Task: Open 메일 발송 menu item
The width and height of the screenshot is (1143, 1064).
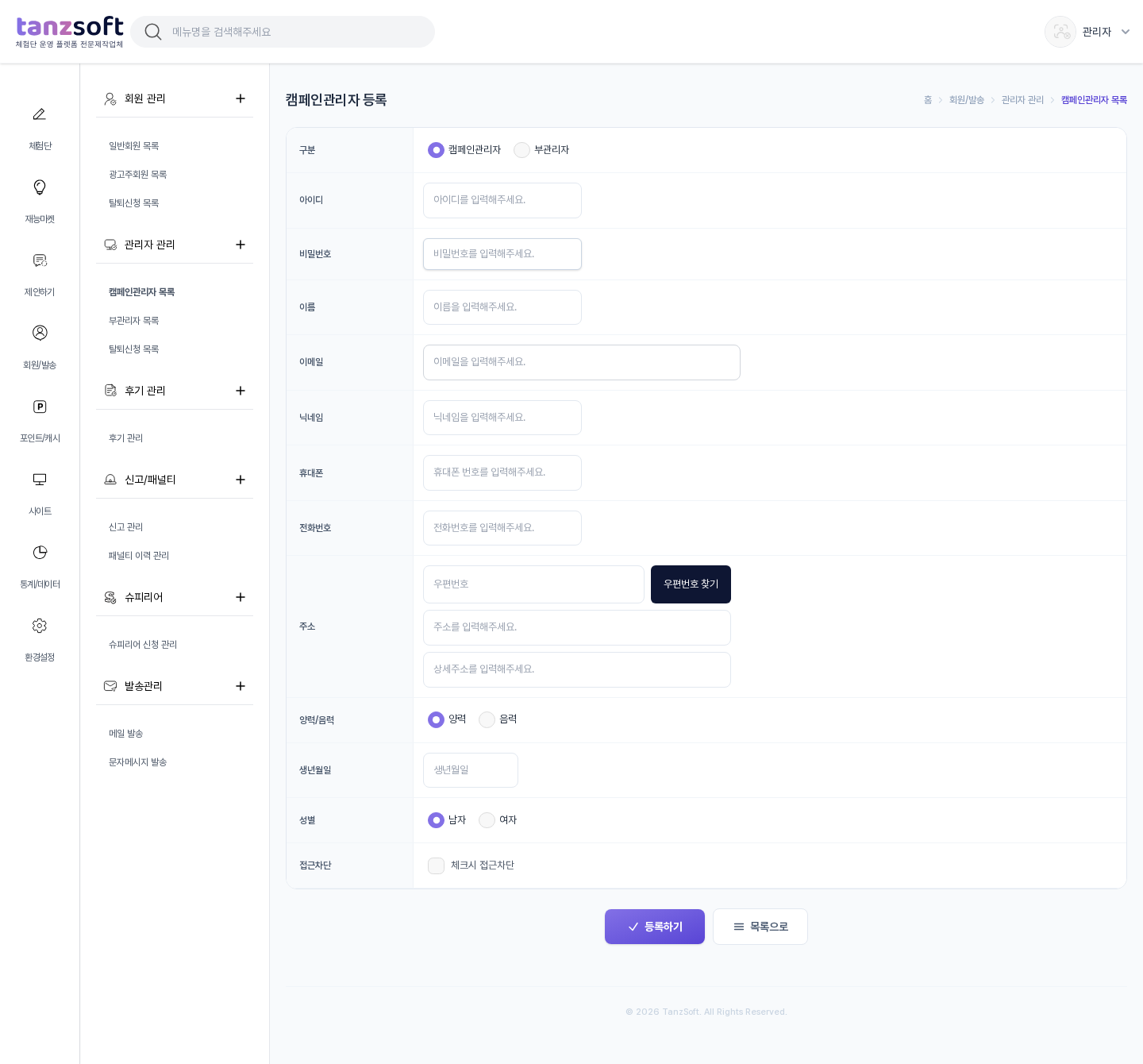Action: (x=125, y=734)
